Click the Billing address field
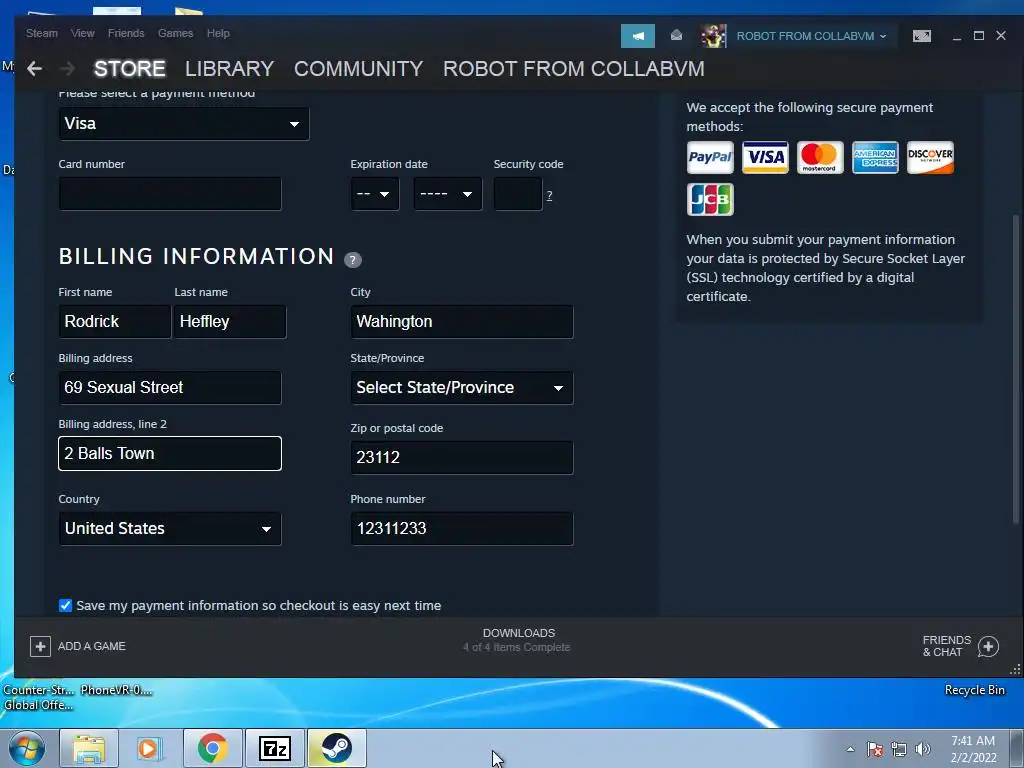The width and height of the screenshot is (1024, 768). (170, 388)
